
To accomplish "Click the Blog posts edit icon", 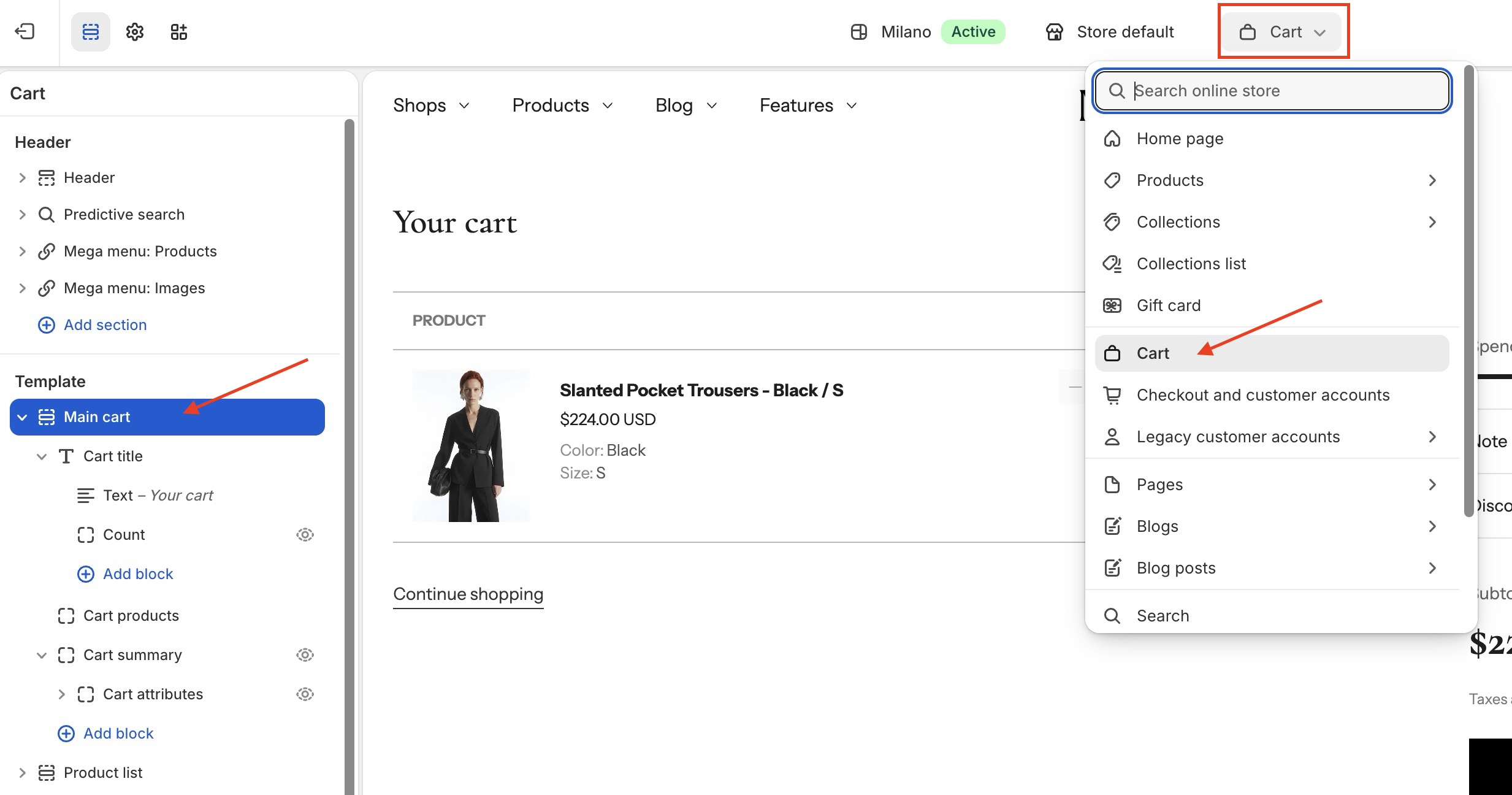I will [1112, 568].
